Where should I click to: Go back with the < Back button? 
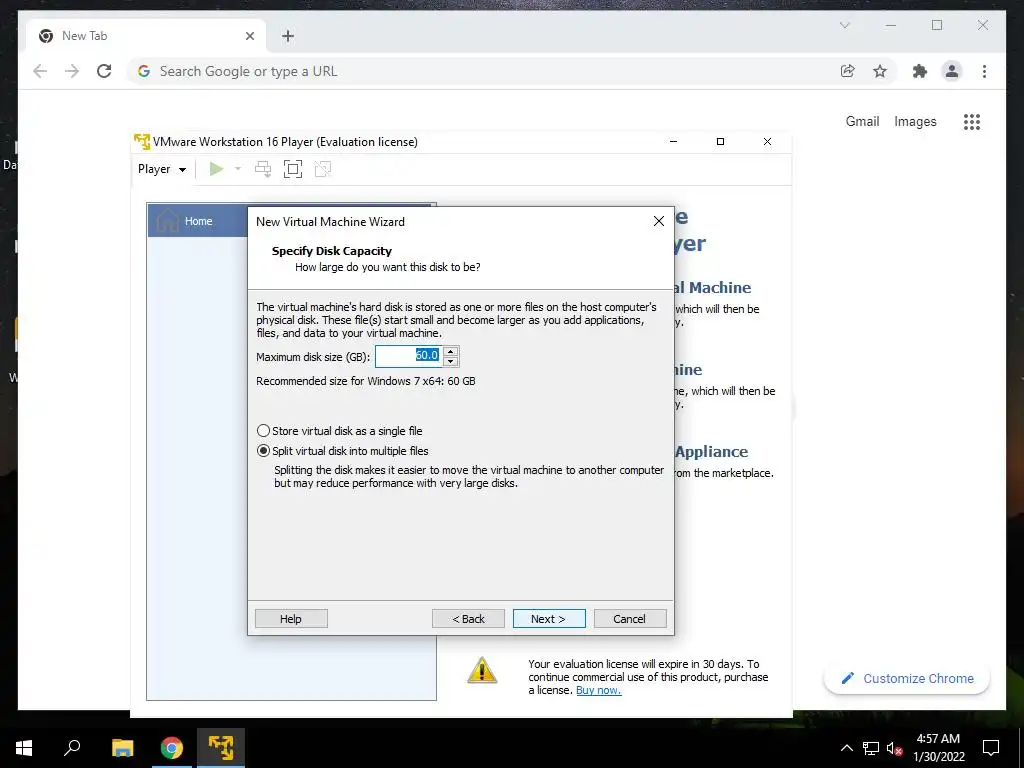point(468,618)
